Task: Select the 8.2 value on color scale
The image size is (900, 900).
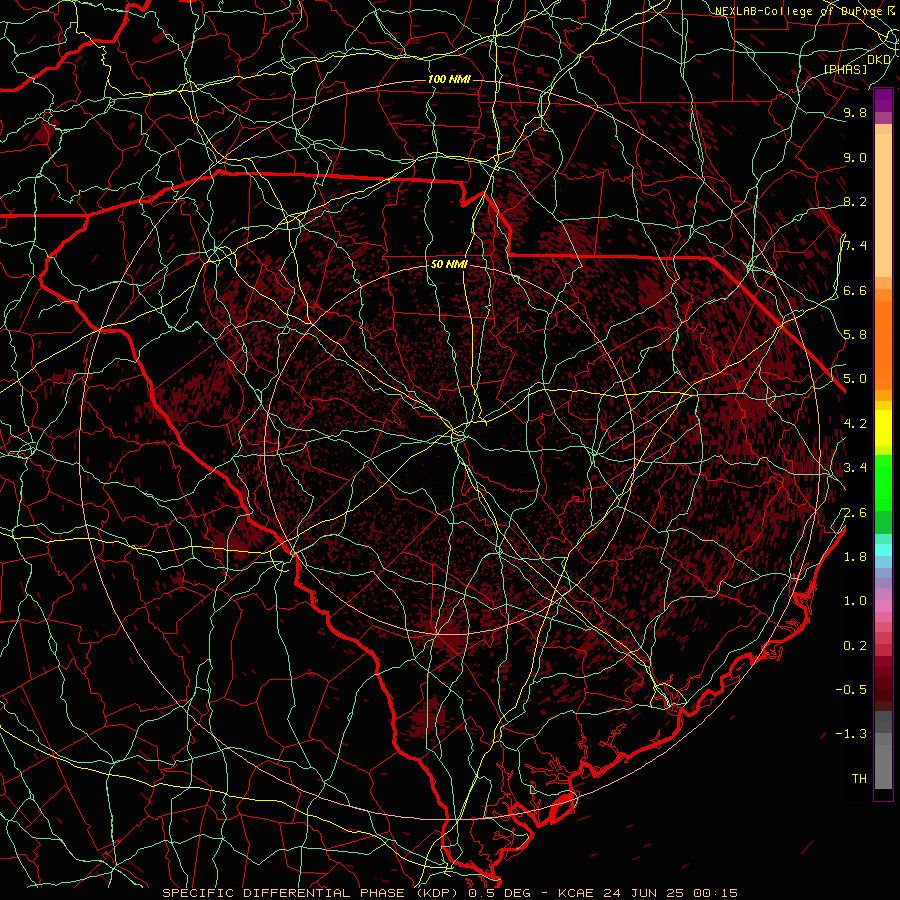Action: [855, 201]
